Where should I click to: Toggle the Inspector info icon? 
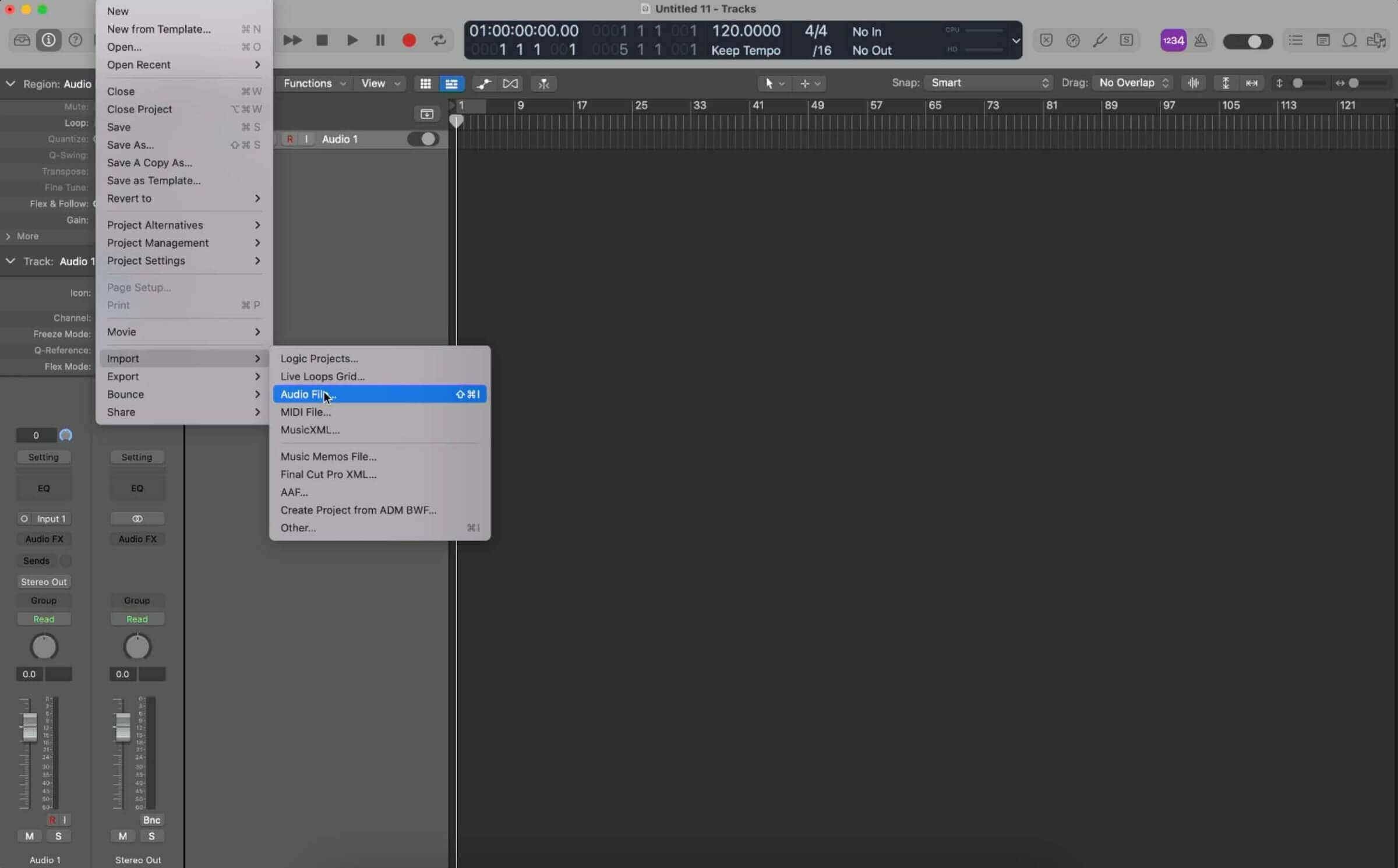point(48,40)
